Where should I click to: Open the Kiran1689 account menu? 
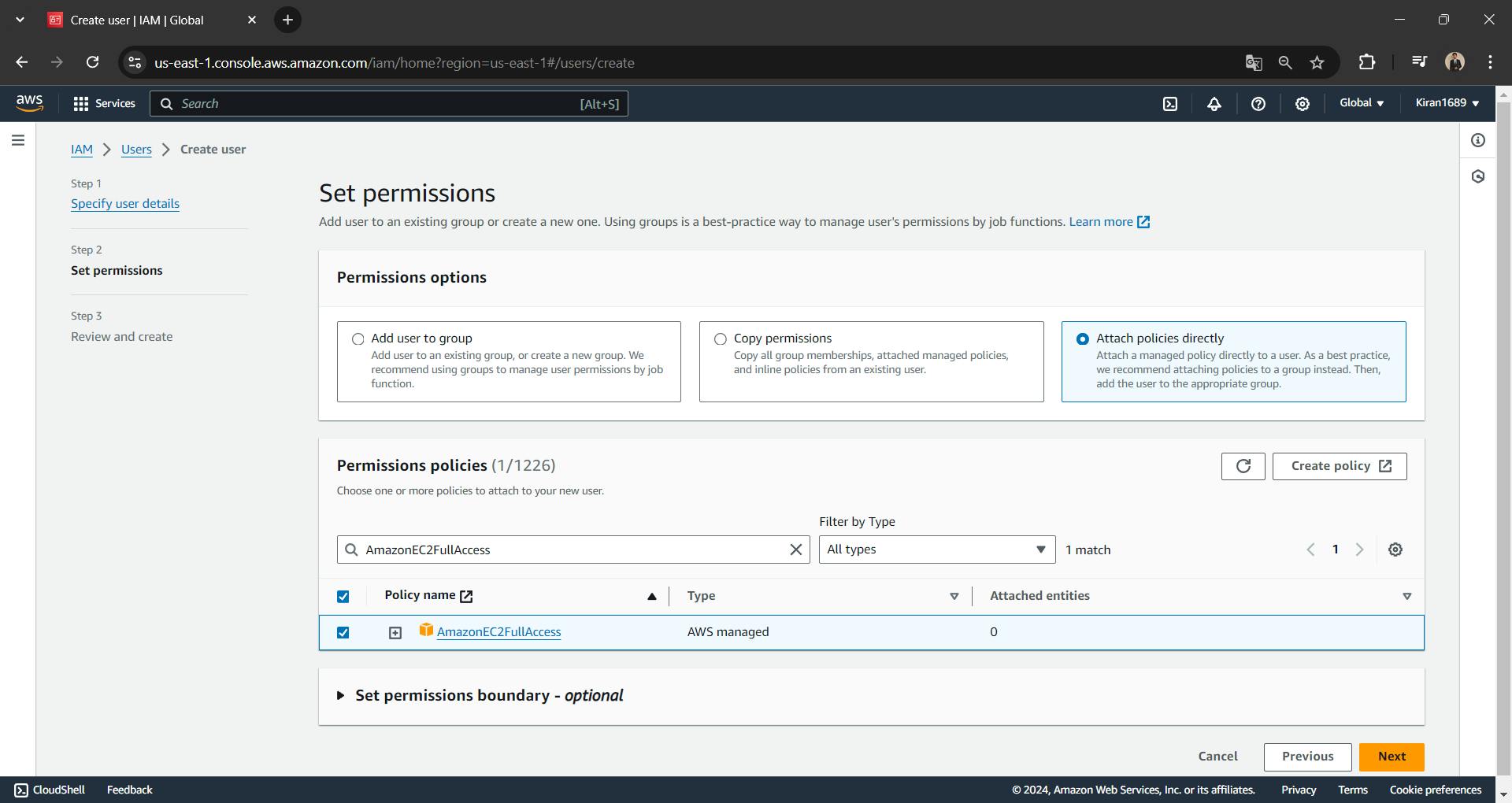pos(1447,103)
